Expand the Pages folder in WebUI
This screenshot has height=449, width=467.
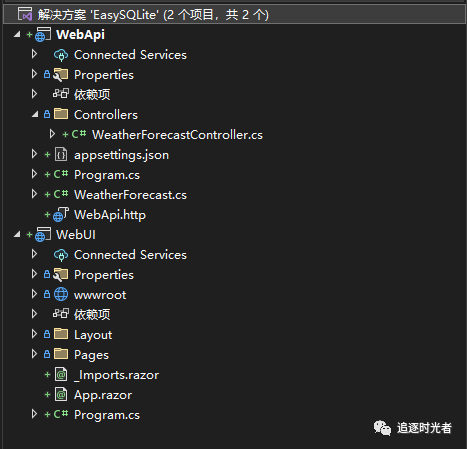pos(34,354)
